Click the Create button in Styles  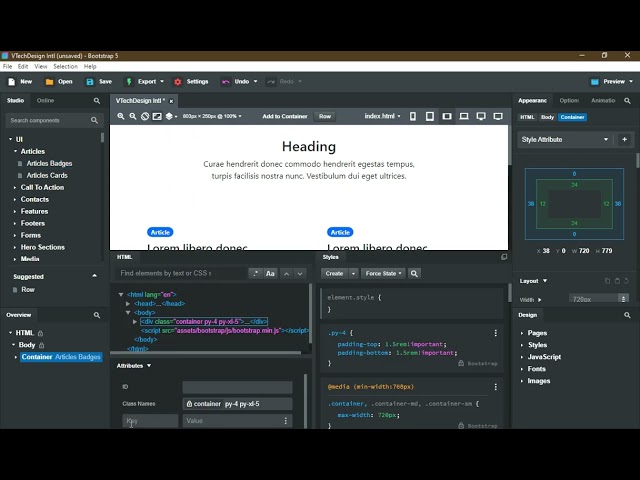coord(334,273)
